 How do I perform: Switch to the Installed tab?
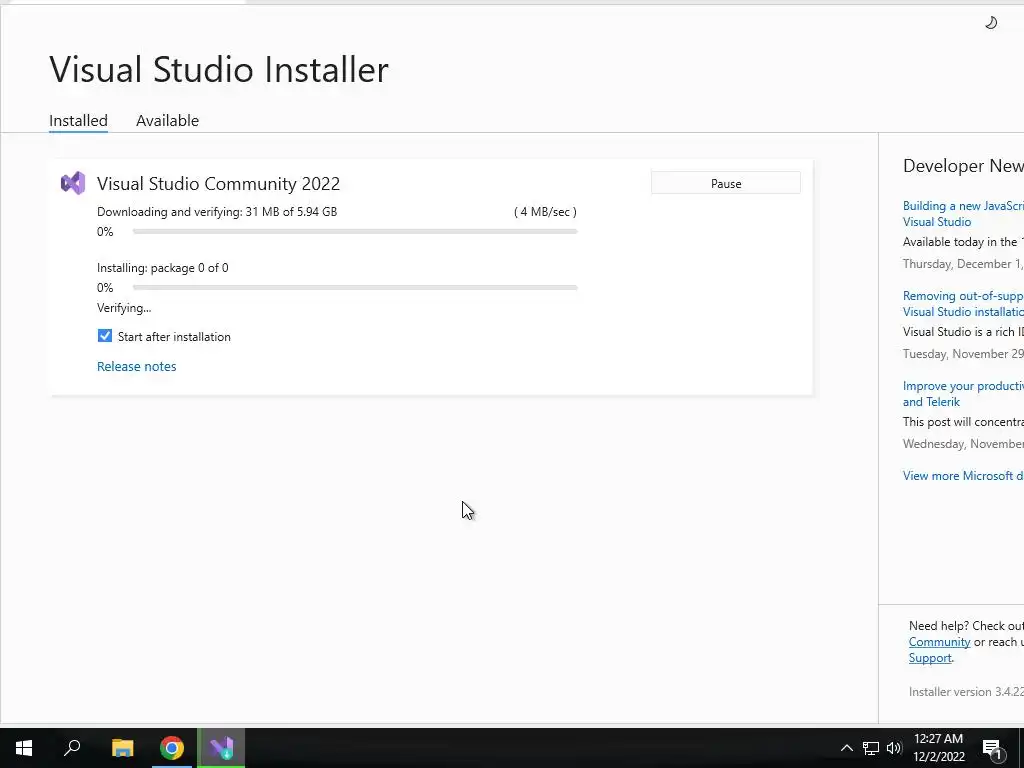[78, 121]
